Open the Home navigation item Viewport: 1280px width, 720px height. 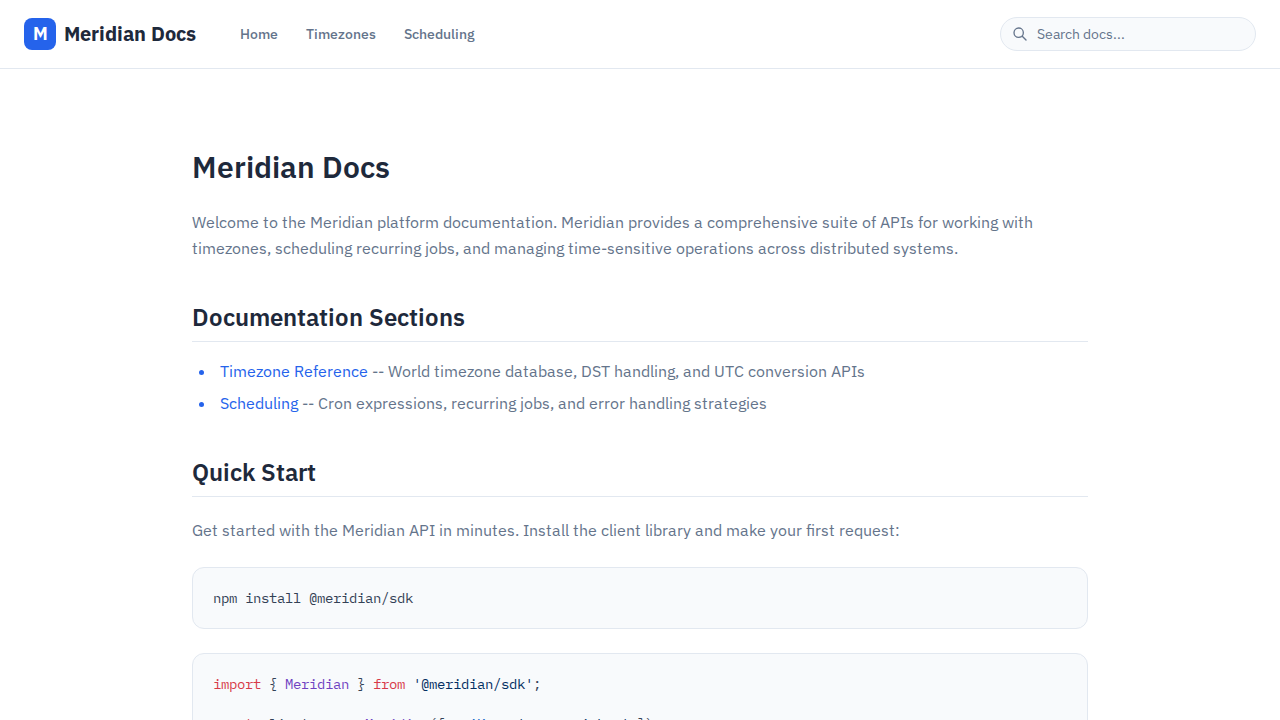tap(259, 34)
